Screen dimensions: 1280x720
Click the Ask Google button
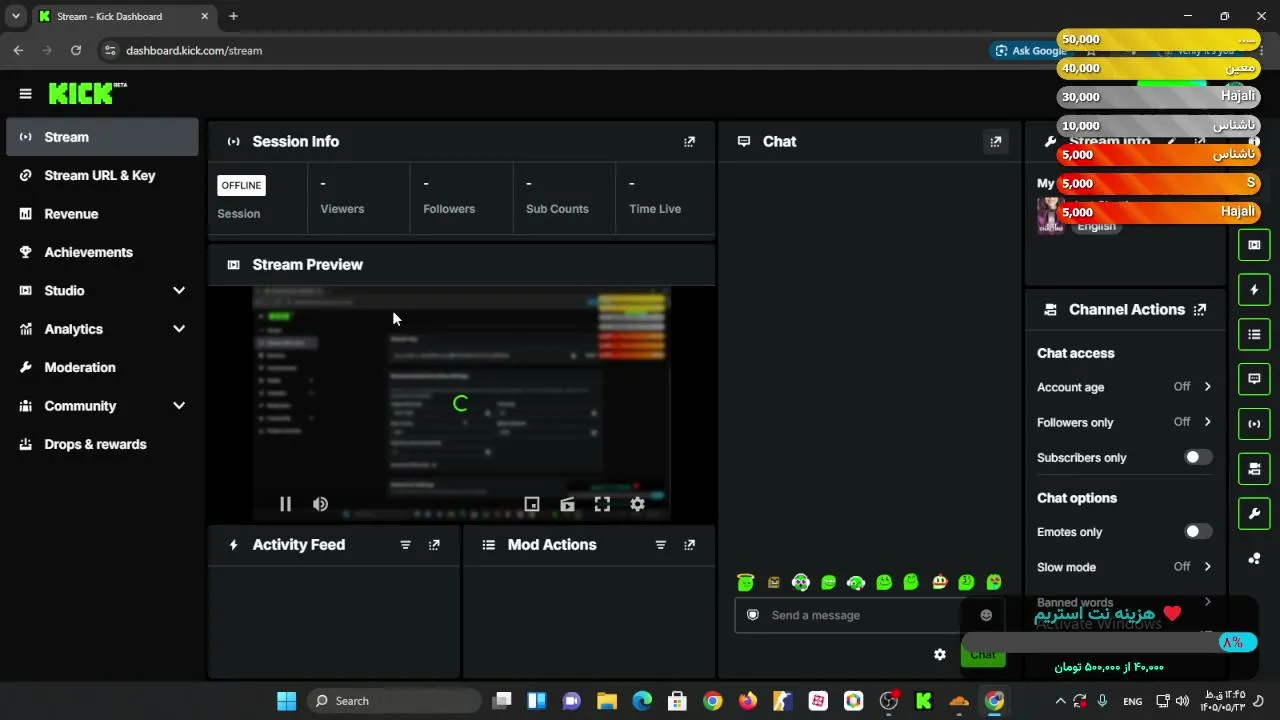click(x=1030, y=50)
